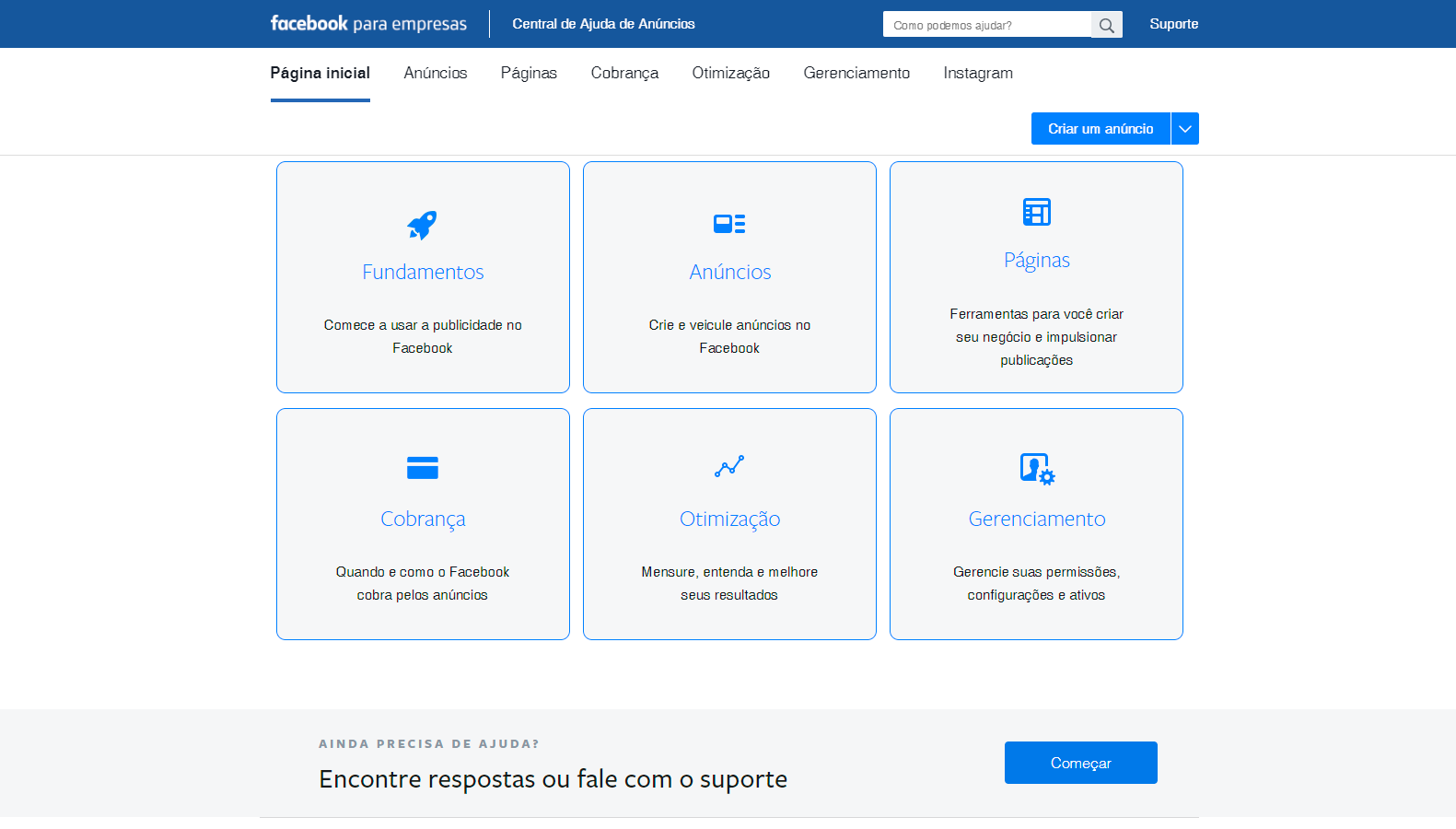Click 'Gerencie suas permissões' description text
The image size is (1456, 829).
(1037, 583)
